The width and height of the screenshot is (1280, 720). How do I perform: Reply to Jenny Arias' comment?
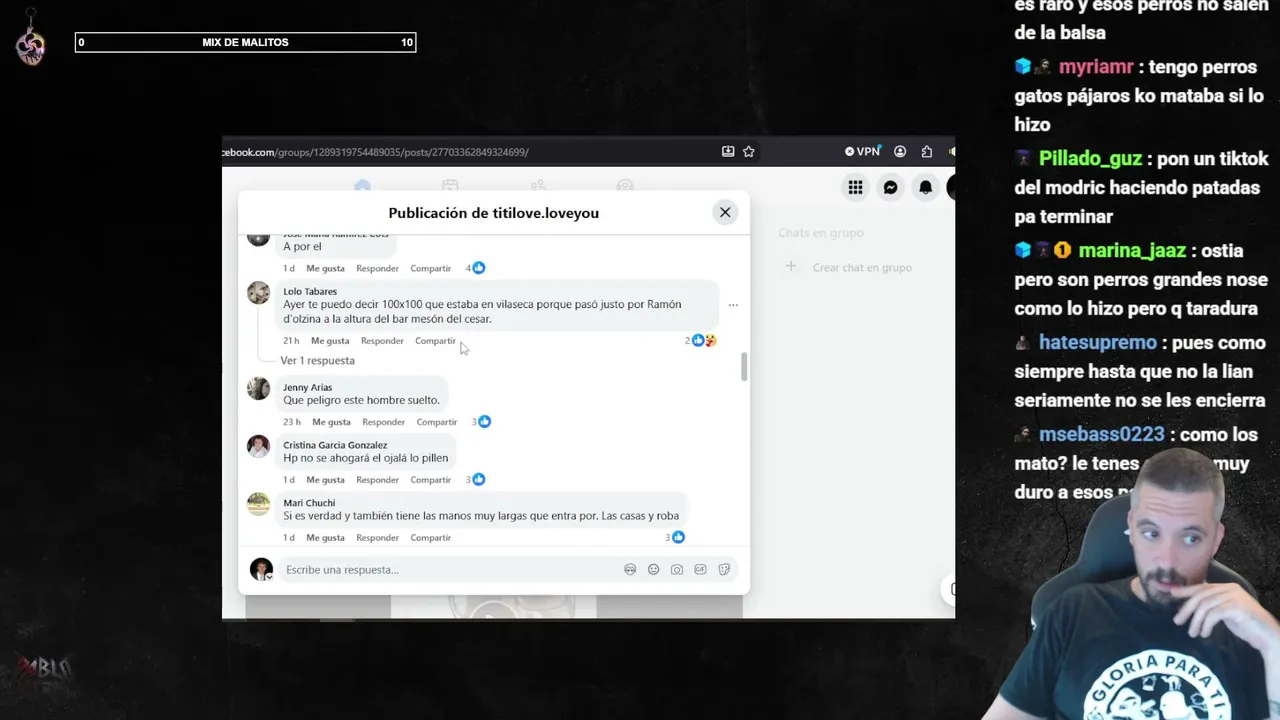[383, 422]
